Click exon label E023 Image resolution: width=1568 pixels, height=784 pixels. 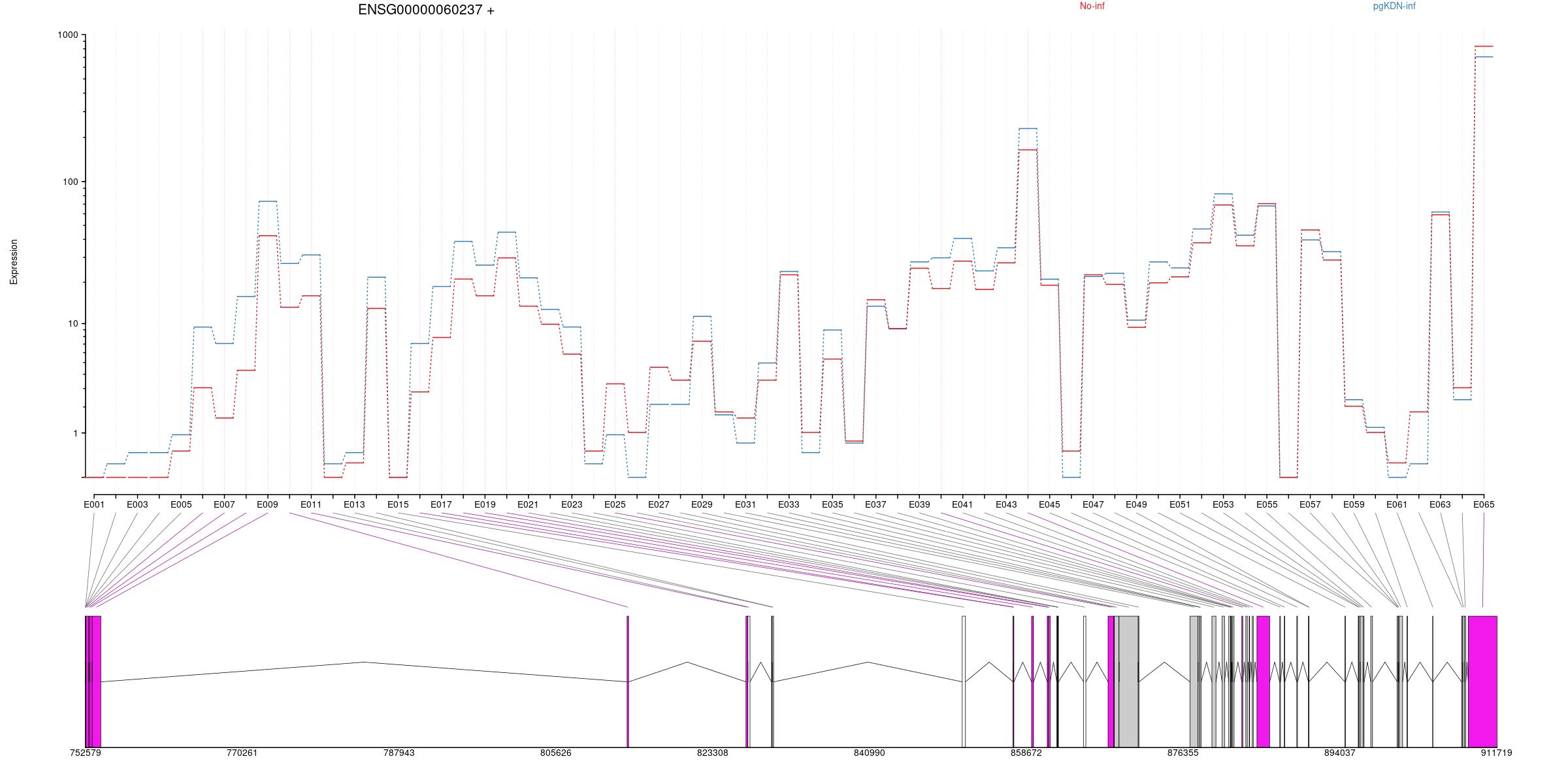[572, 504]
